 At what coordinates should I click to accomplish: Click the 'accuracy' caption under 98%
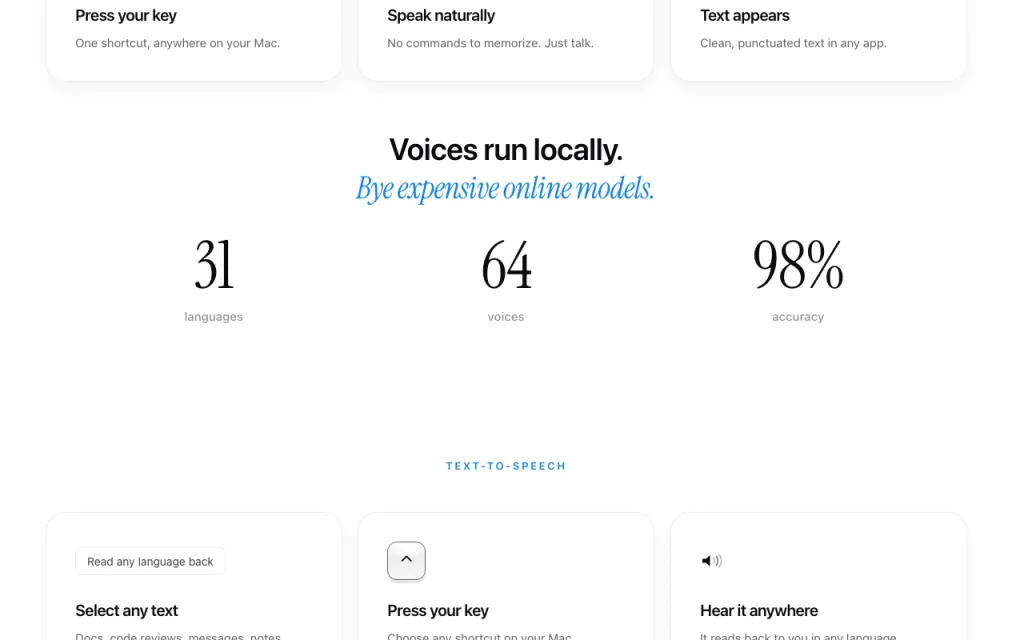click(x=798, y=317)
